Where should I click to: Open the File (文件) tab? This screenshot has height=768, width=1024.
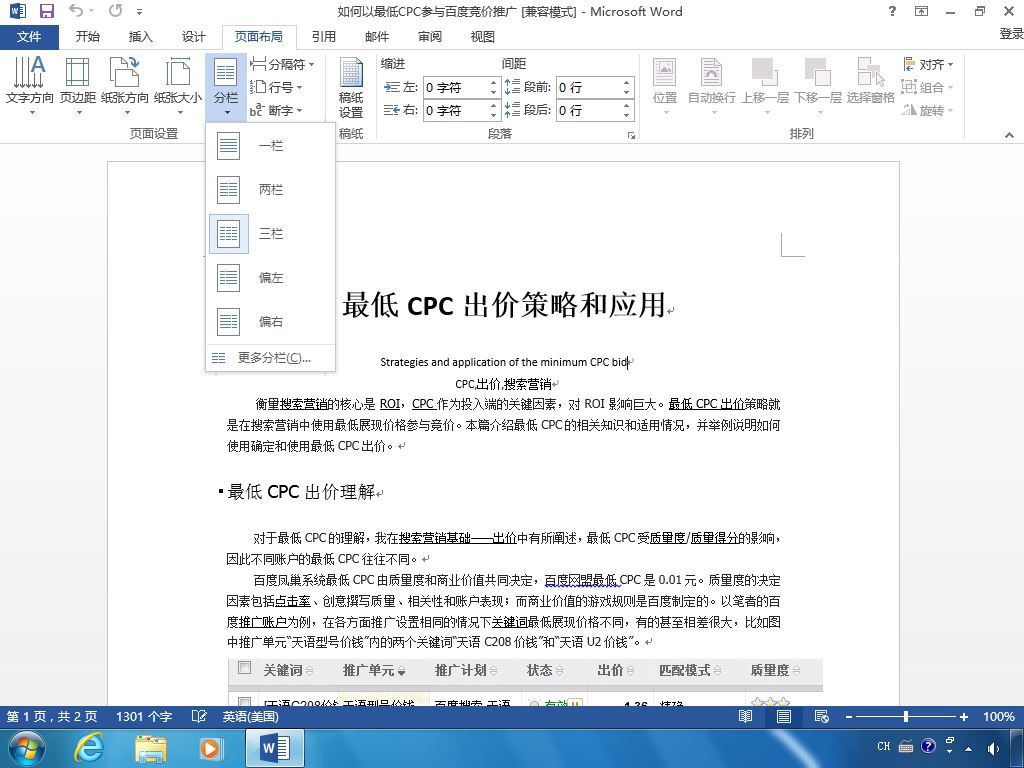coord(29,37)
